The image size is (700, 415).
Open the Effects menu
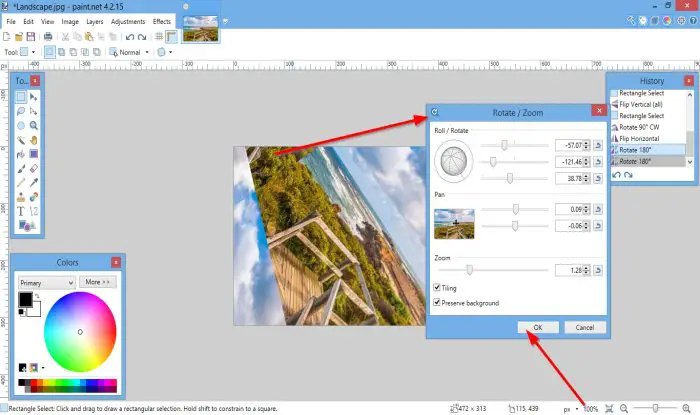tap(162, 21)
